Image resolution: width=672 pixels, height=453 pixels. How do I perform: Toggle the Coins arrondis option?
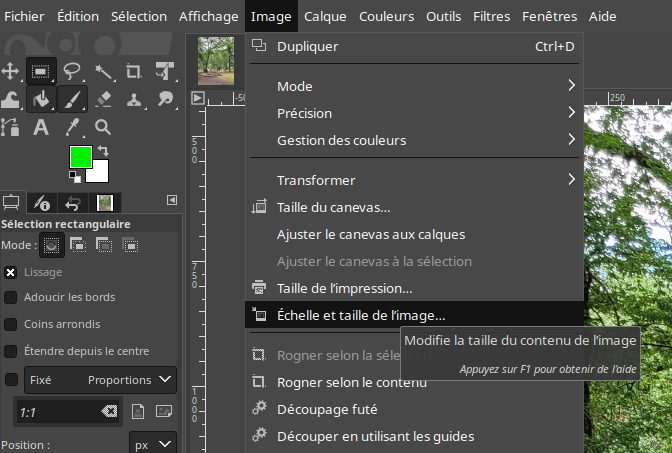pos(11,324)
